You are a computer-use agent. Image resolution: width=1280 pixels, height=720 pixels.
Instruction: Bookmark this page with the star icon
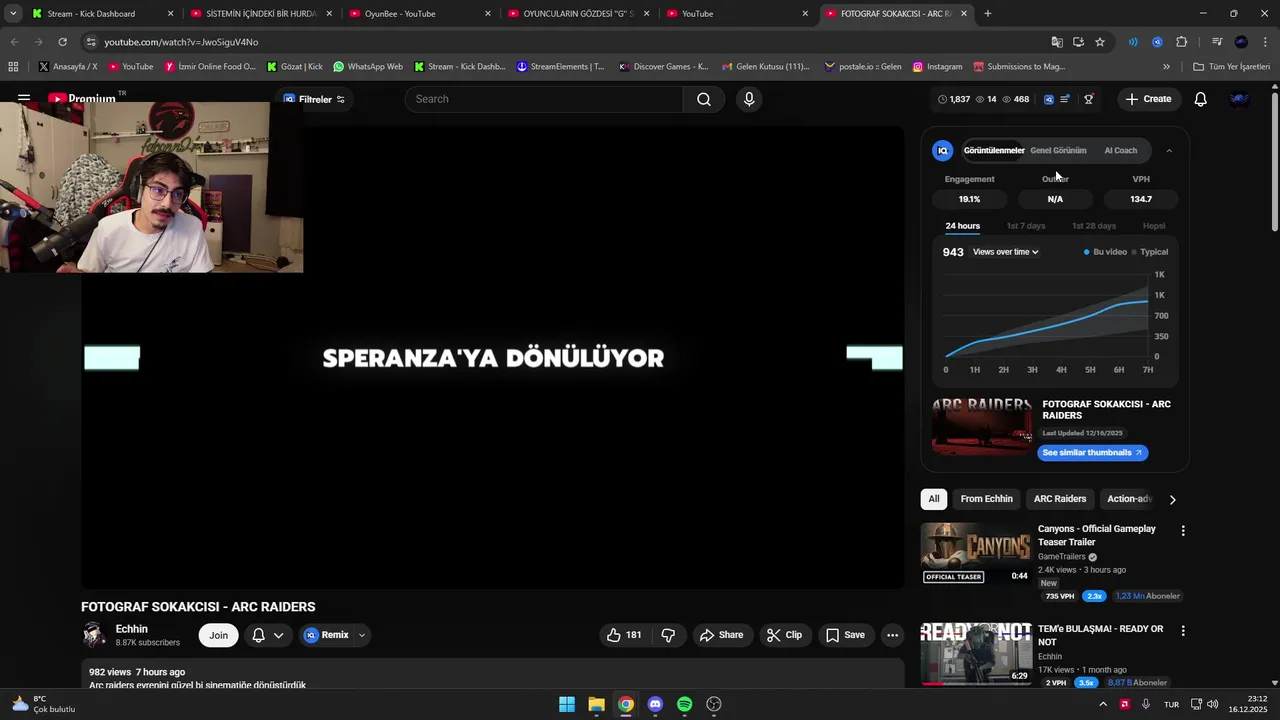(x=1100, y=42)
